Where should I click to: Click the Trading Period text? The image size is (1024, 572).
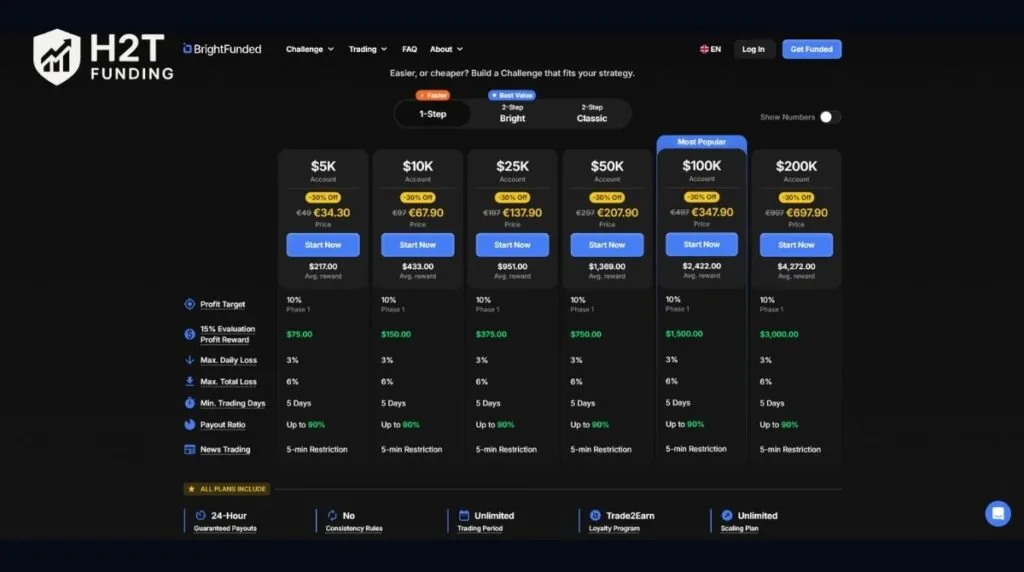tap(480, 528)
